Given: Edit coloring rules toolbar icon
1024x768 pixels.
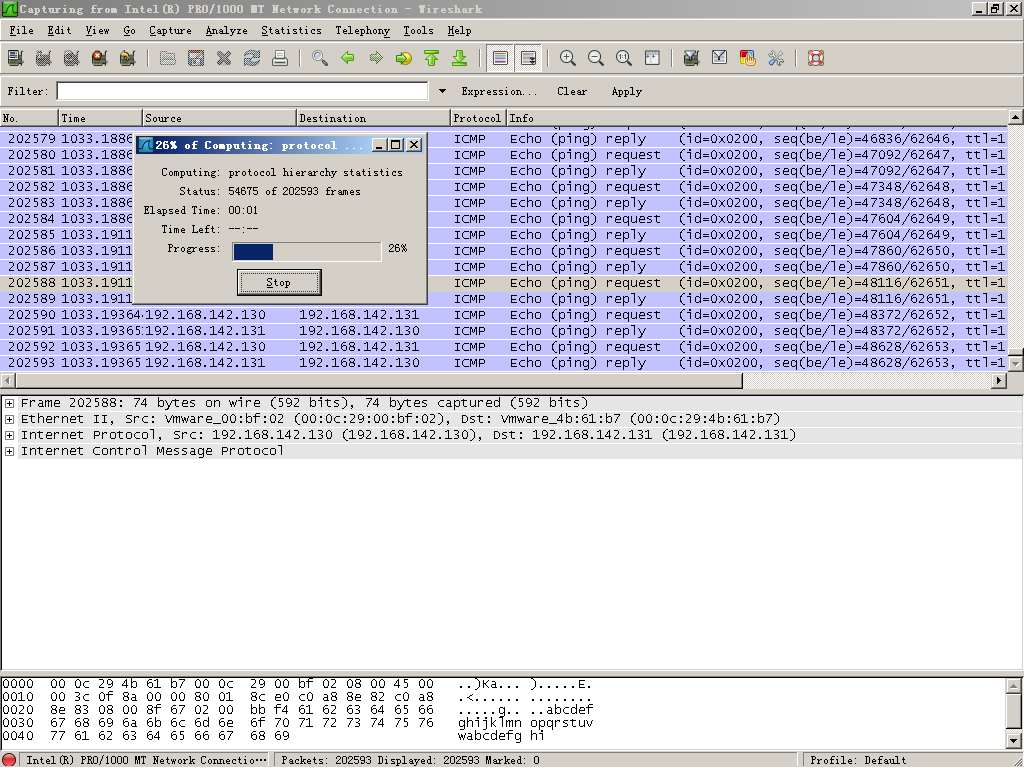Looking at the screenshot, I should (748, 58).
